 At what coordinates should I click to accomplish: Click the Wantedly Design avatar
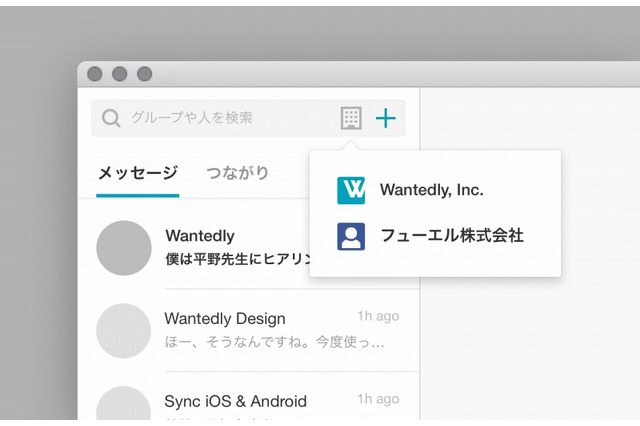click(x=124, y=330)
